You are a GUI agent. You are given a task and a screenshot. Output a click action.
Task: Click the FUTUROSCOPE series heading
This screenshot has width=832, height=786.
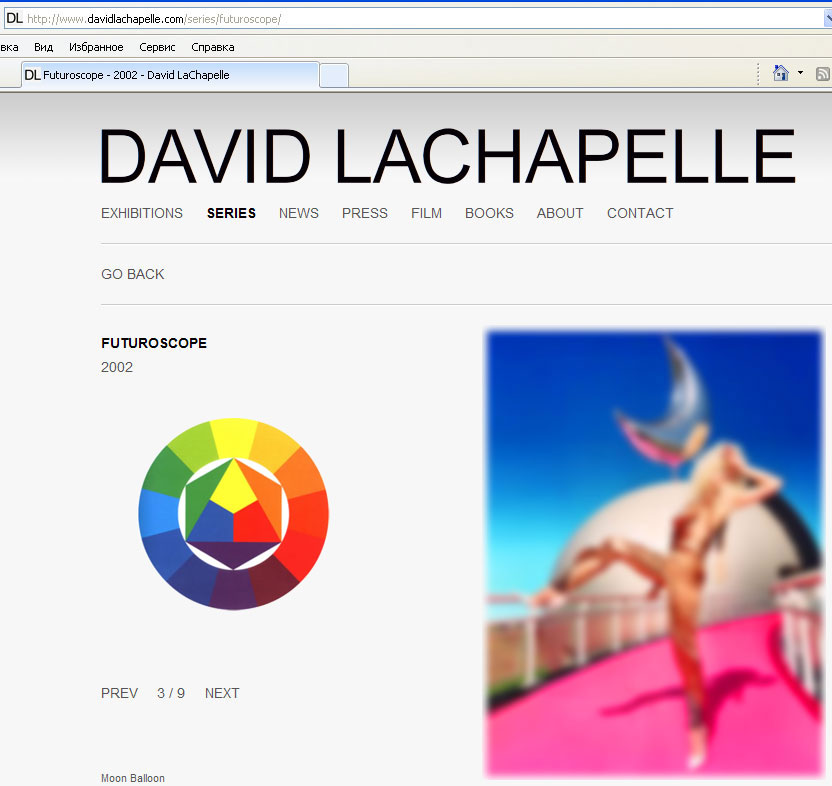[154, 343]
